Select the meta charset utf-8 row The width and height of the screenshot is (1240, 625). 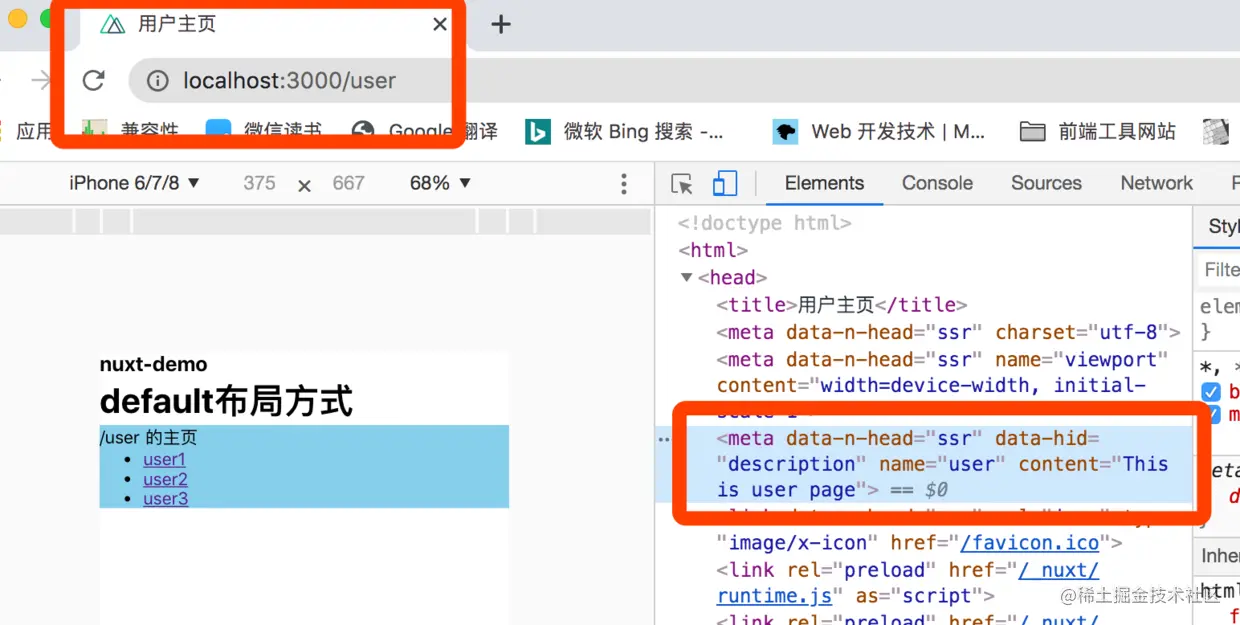point(948,332)
